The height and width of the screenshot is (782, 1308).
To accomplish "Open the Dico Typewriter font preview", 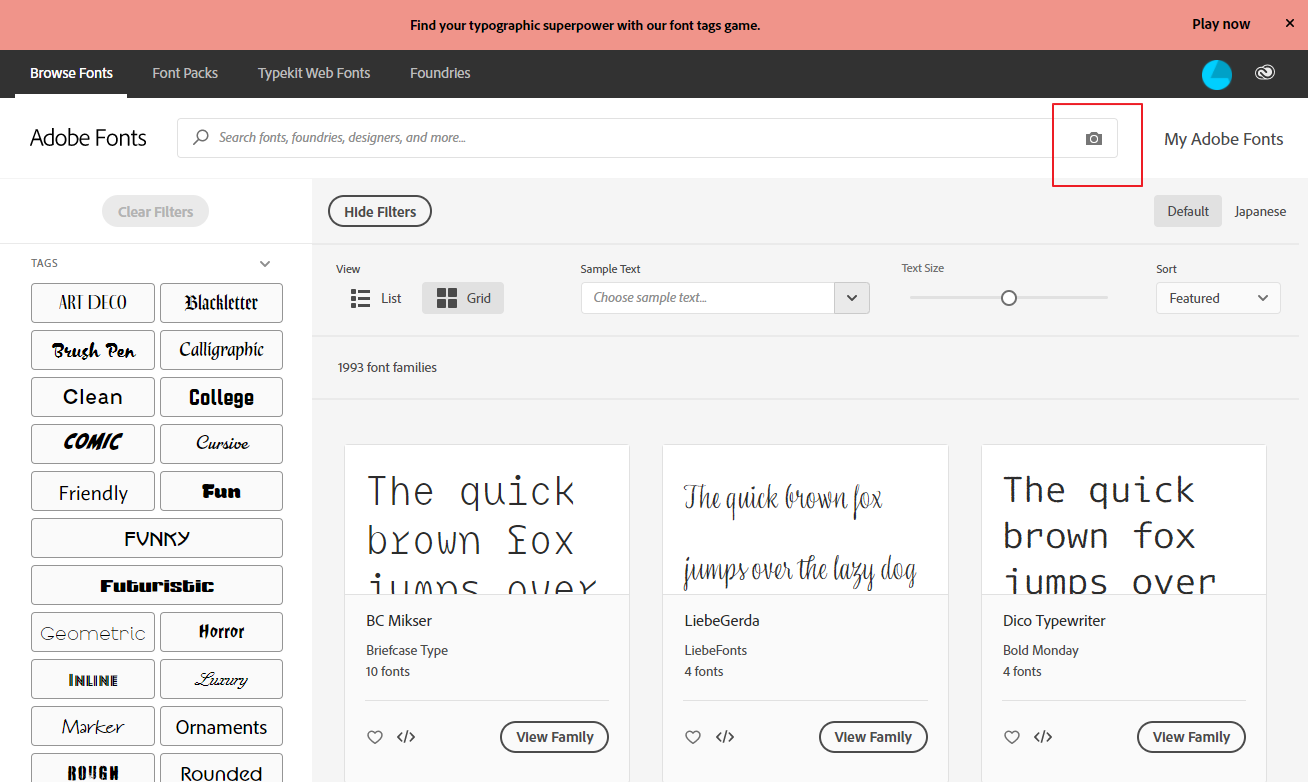I will (x=1124, y=520).
